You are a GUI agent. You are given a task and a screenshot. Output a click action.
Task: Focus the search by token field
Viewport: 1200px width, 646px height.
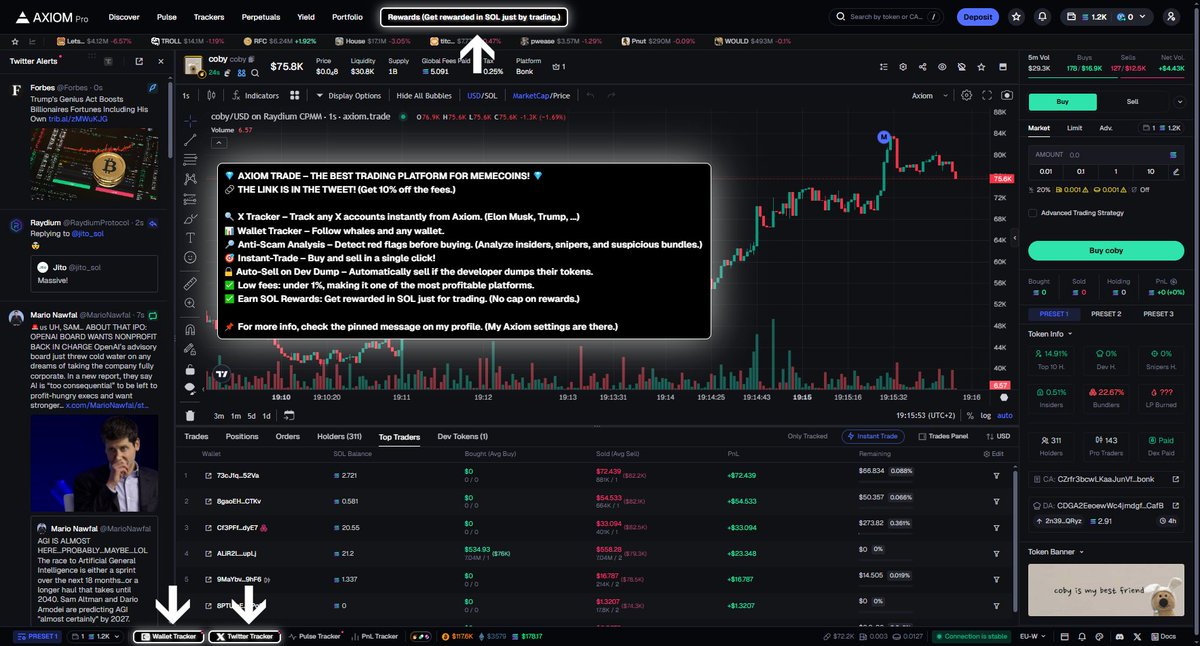[886, 17]
